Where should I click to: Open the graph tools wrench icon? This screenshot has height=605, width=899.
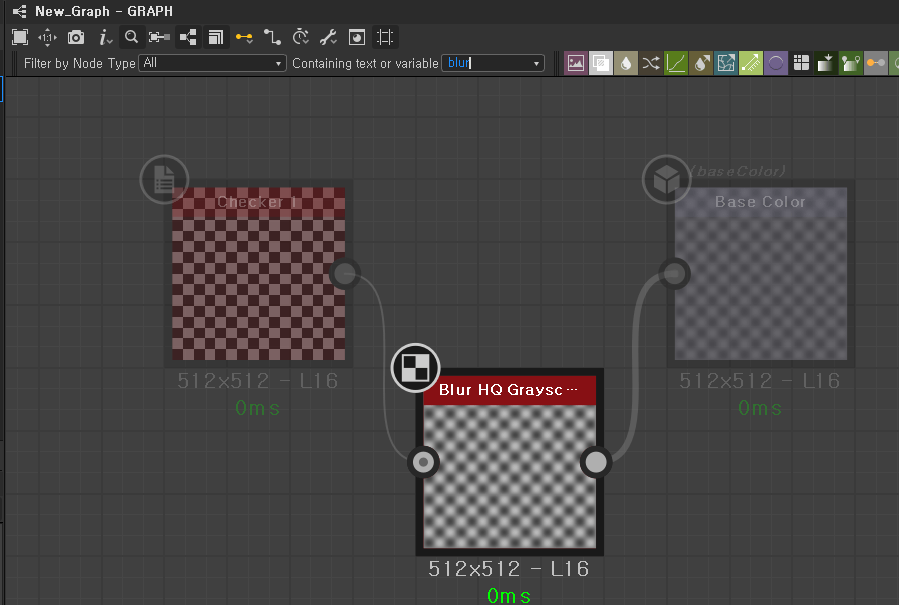pyautogui.click(x=327, y=36)
